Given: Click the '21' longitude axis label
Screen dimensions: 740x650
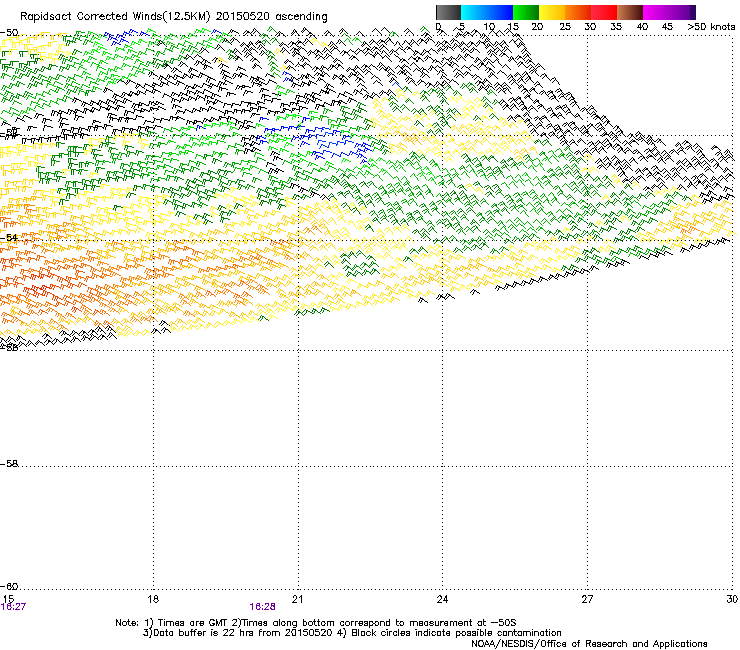Looking at the screenshot, I should pyautogui.click(x=297, y=599).
